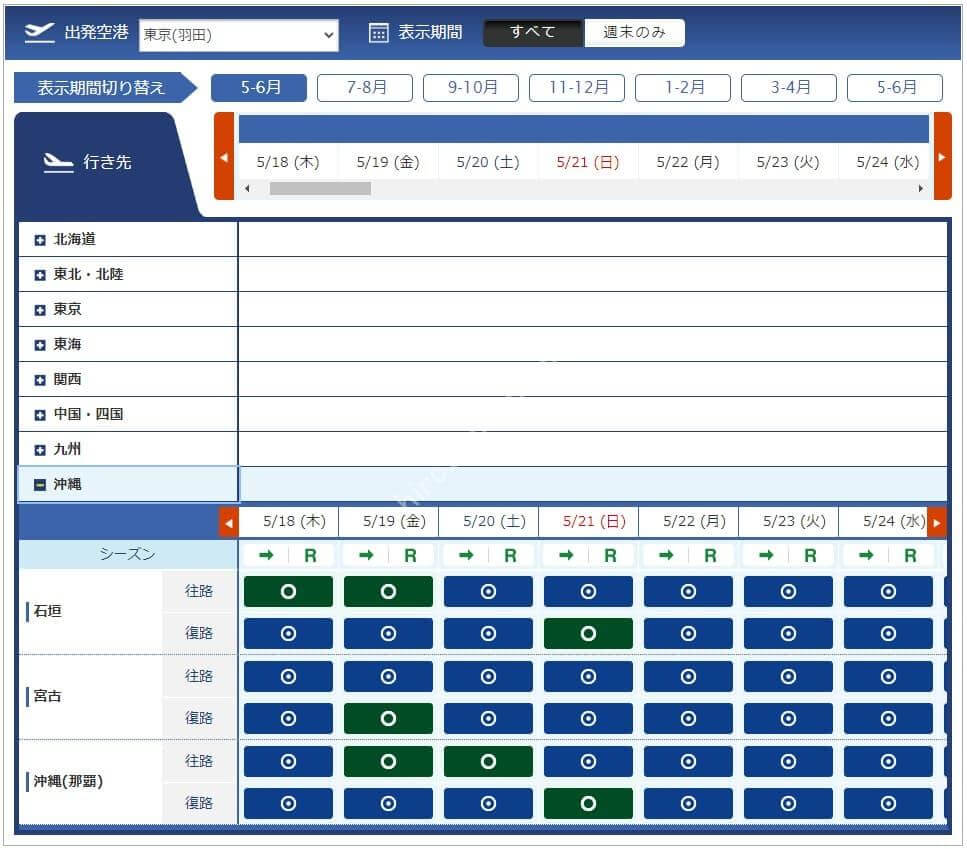Image resolution: width=967 pixels, height=849 pixels.
Task: Expand the 東京 region
Action: (x=40, y=310)
